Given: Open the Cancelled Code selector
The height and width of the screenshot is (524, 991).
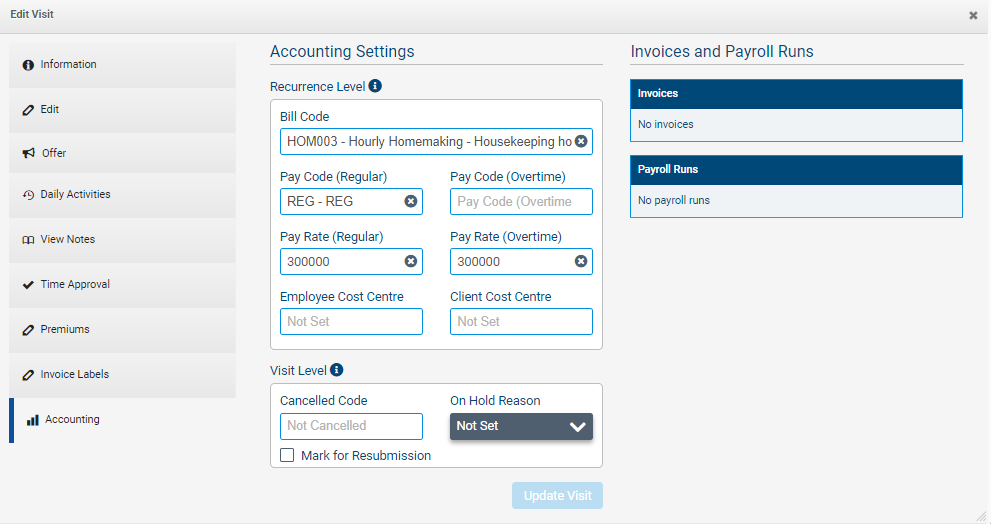Looking at the screenshot, I should (351, 426).
